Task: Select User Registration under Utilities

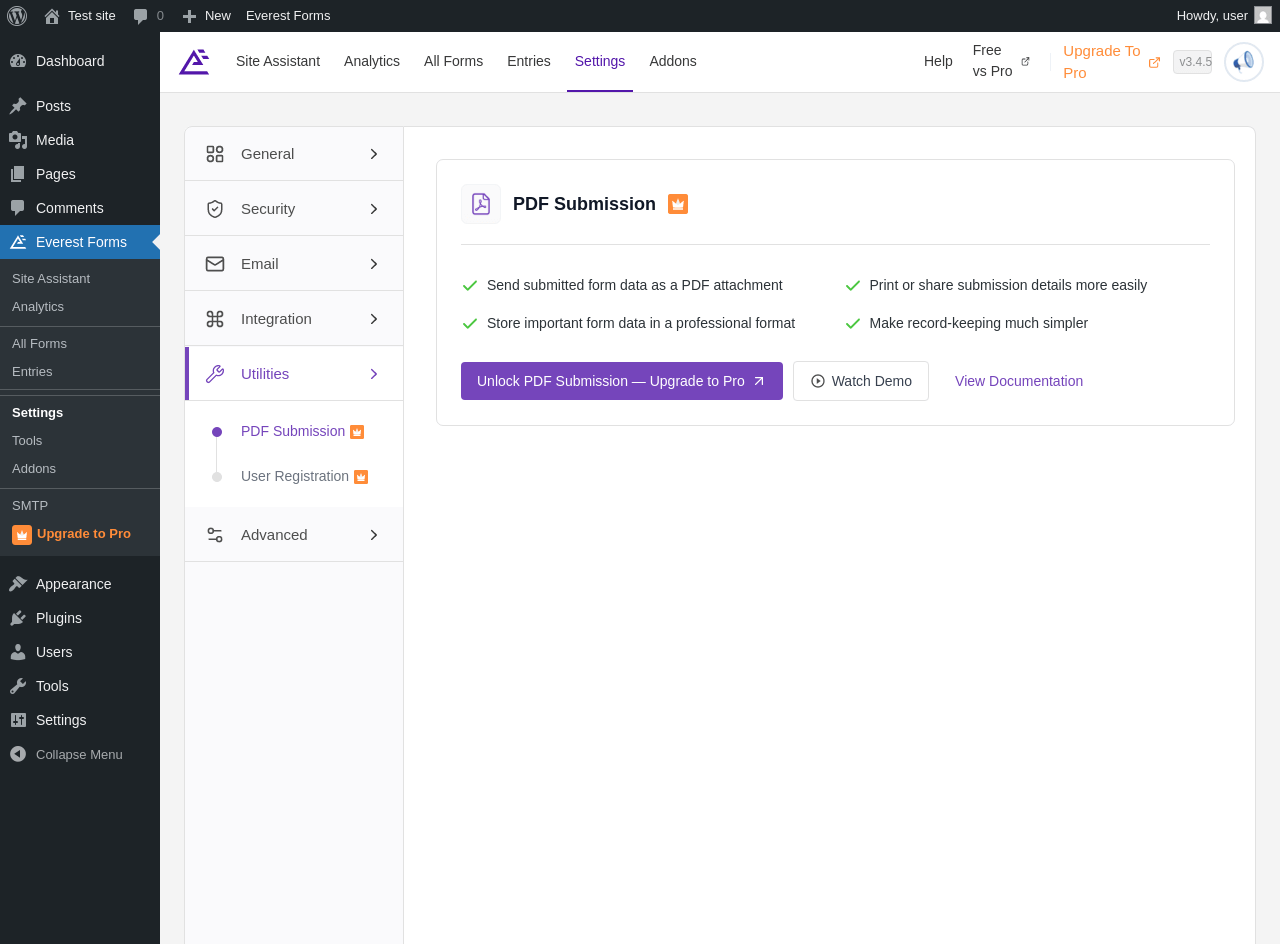Action: pos(295,476)
